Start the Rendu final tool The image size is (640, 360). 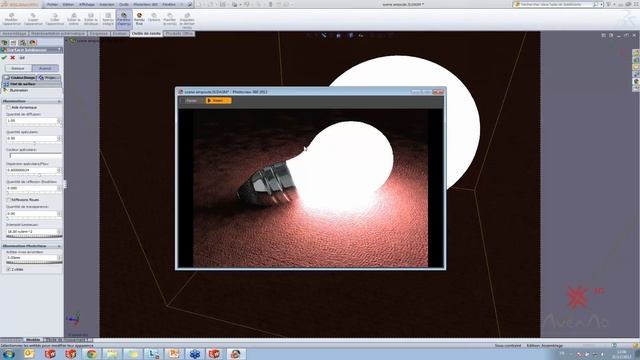(139, 19)
